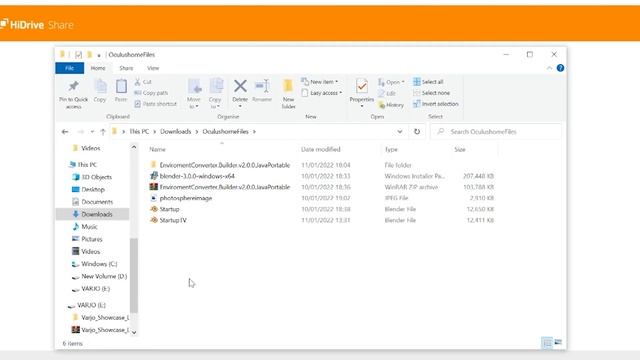640x360 pixels.
Task: Click Select none in the ribbon
Action: pyautogui.click(x=431, y=93)
